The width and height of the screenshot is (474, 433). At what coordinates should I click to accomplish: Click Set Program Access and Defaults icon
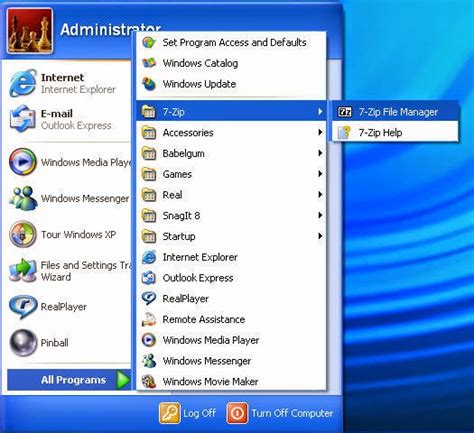pos(149,43)
